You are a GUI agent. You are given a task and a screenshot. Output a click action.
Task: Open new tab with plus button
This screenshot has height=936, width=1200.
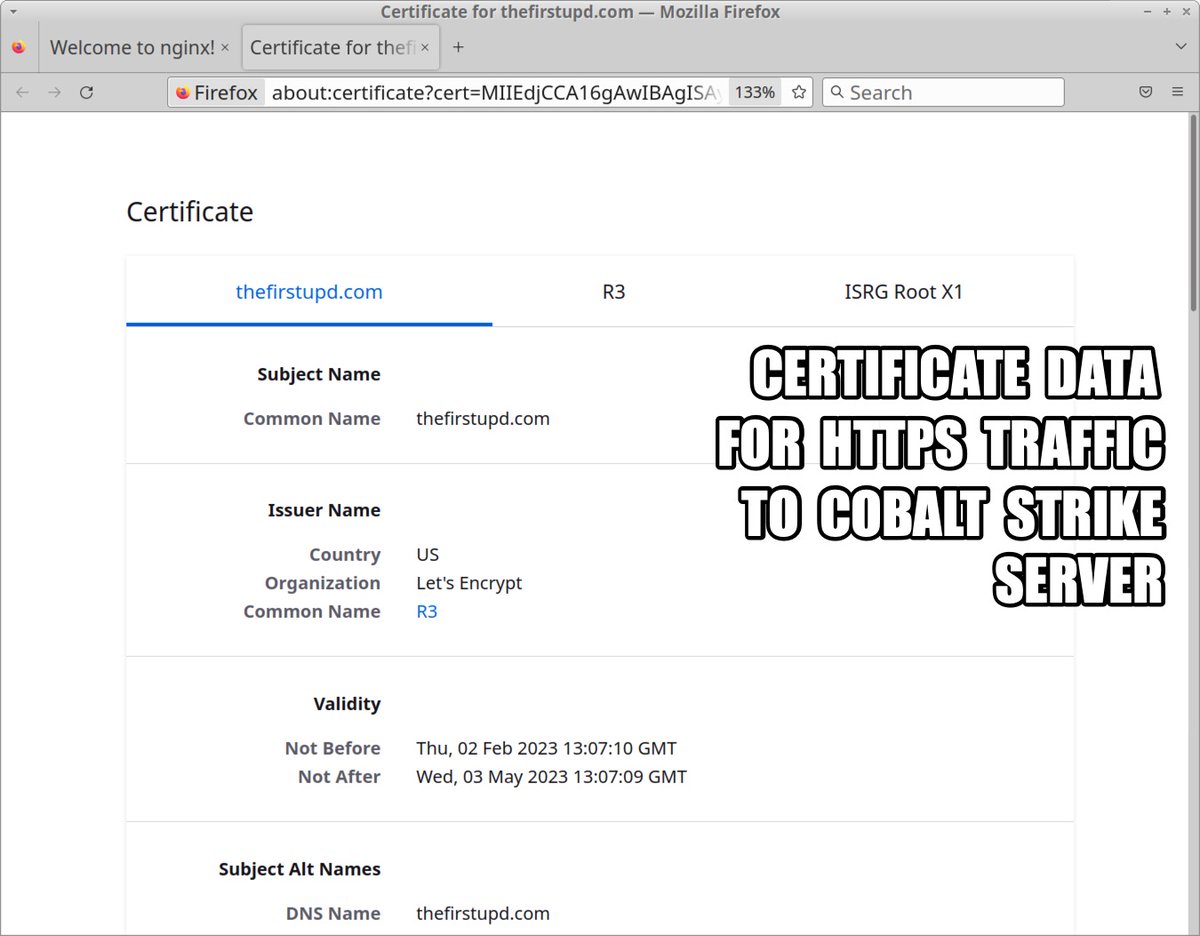click(458, 47)
